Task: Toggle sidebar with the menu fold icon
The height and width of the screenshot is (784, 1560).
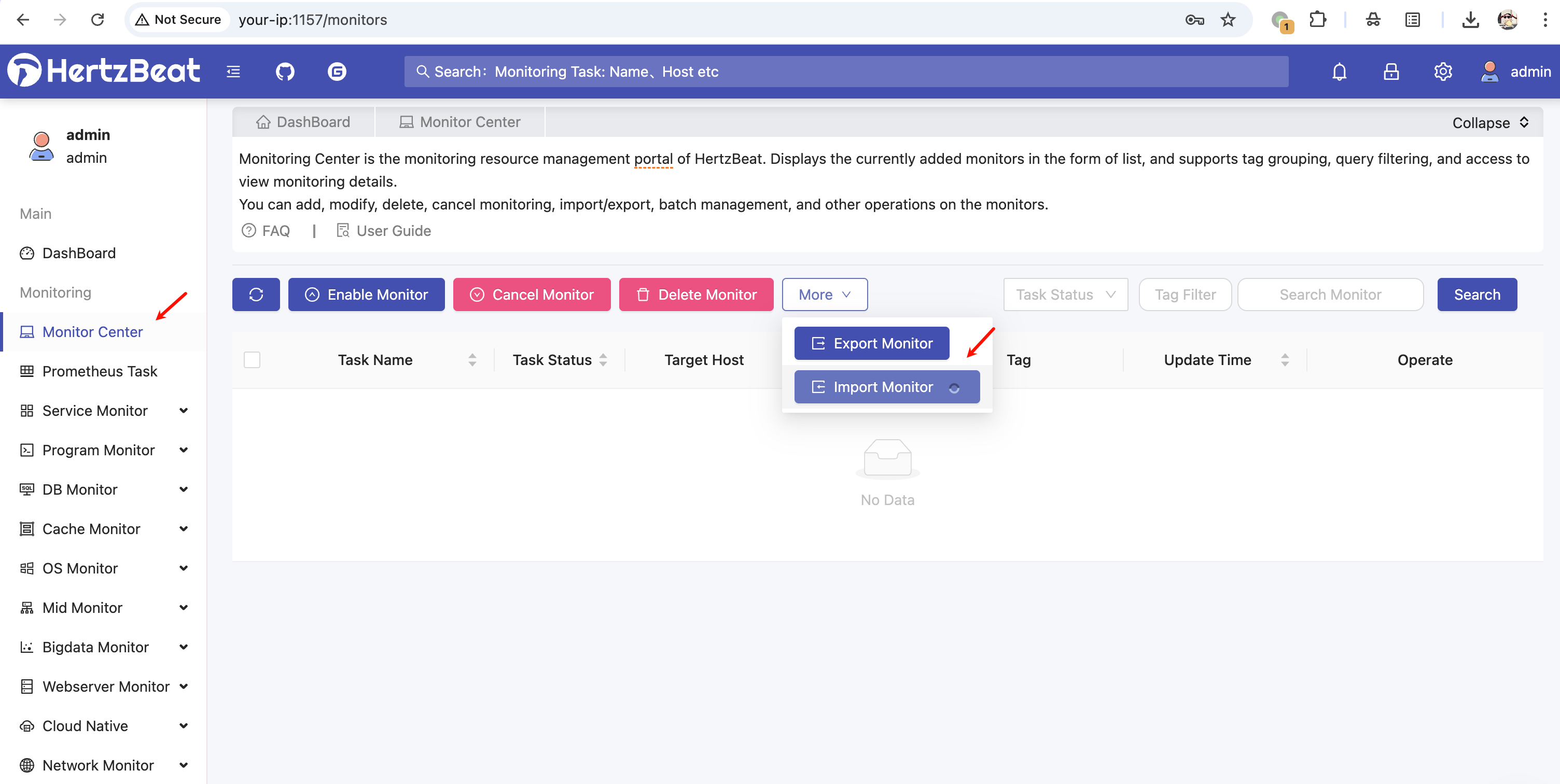Action: (233, 72)
